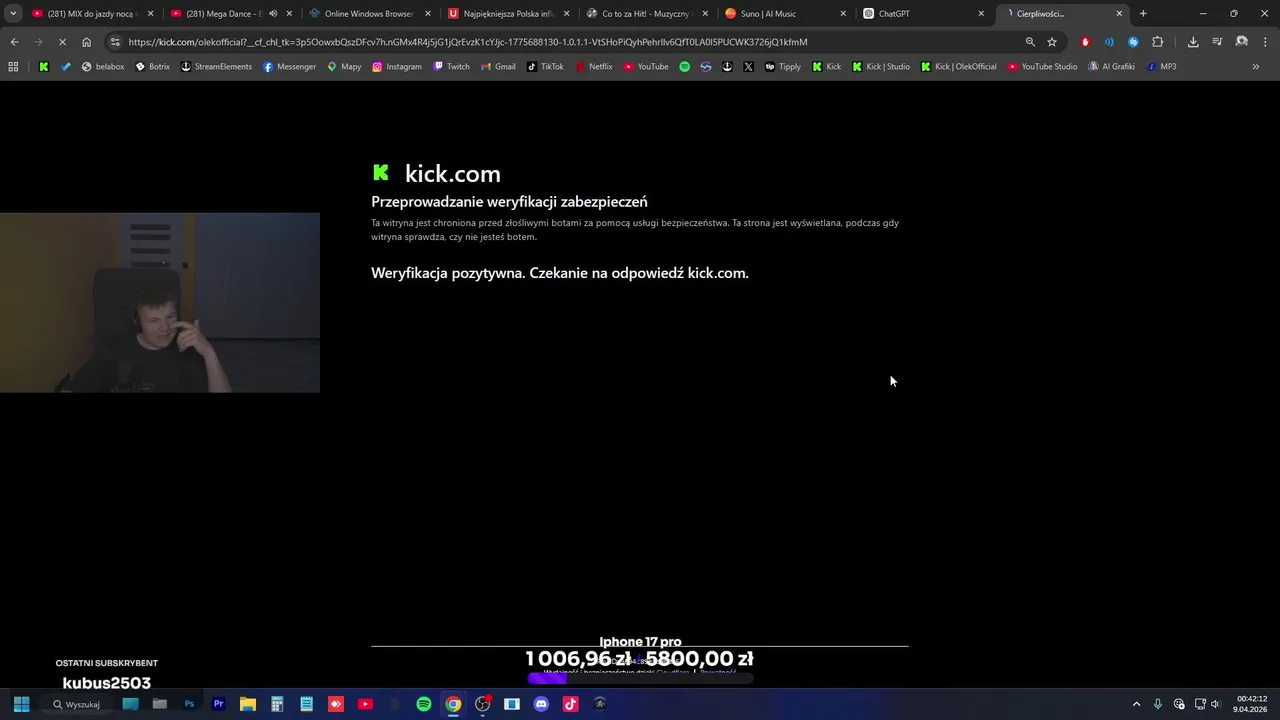This screenshot has width=1280, height=720.
Task: Open the red hand ad-blocker extension
Action: coord(1085,42)
